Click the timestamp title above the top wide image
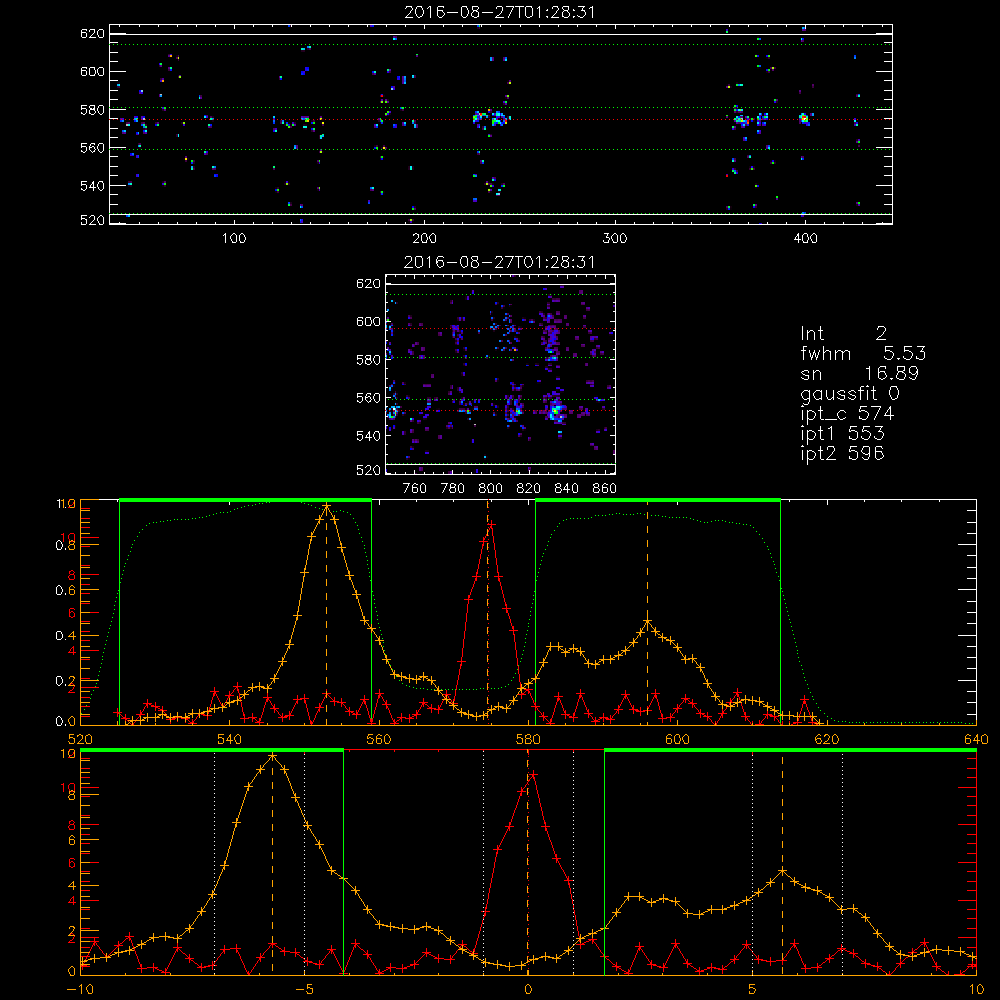 pos(499,12)
